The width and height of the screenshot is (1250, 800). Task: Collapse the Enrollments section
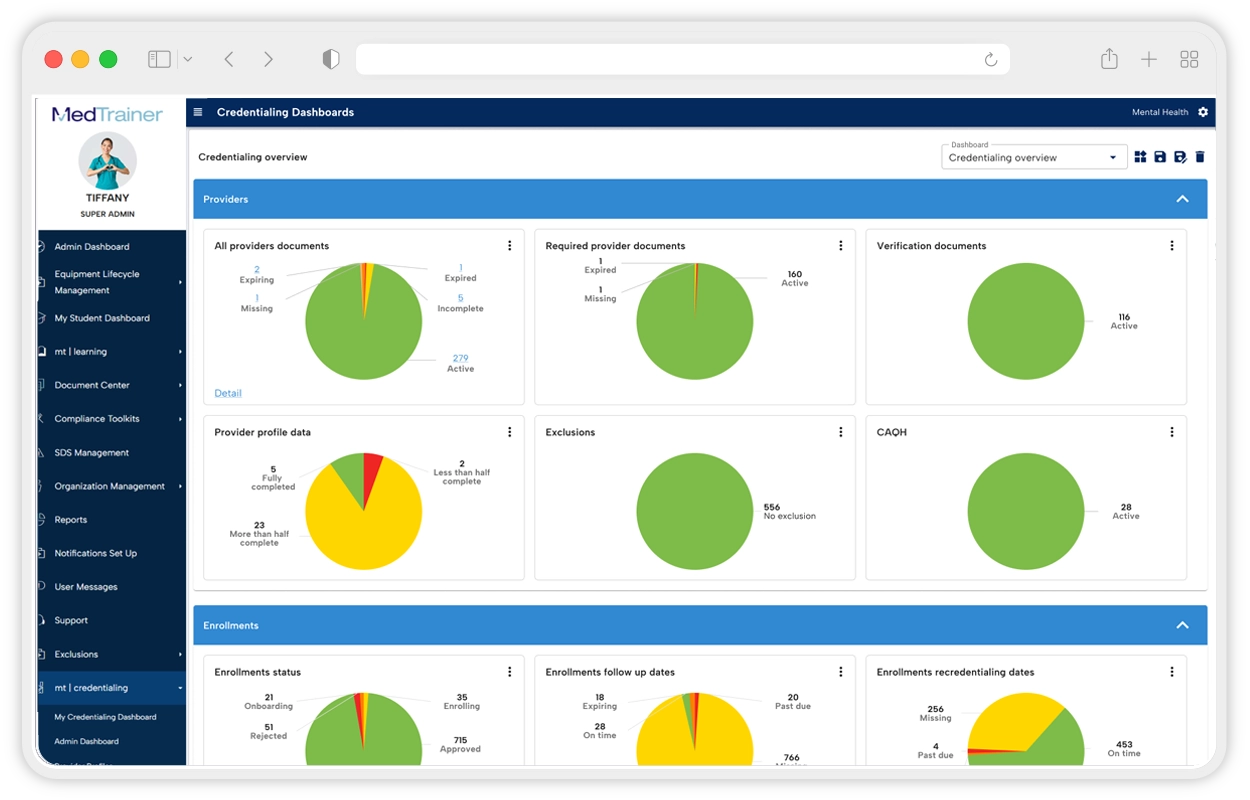[1182, 625]
